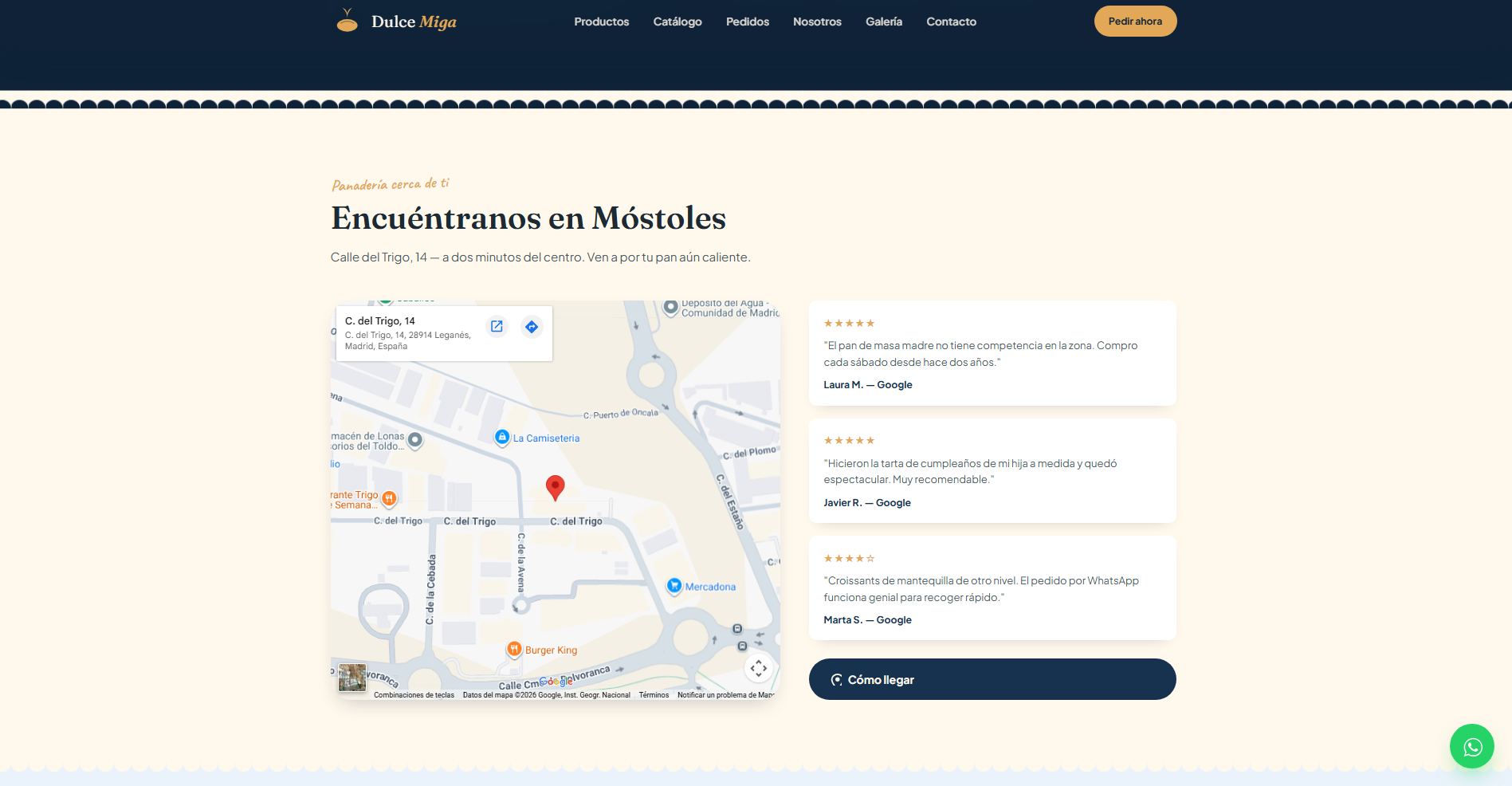
Task: Click the map data attribution text
Action: coord(547,695)
